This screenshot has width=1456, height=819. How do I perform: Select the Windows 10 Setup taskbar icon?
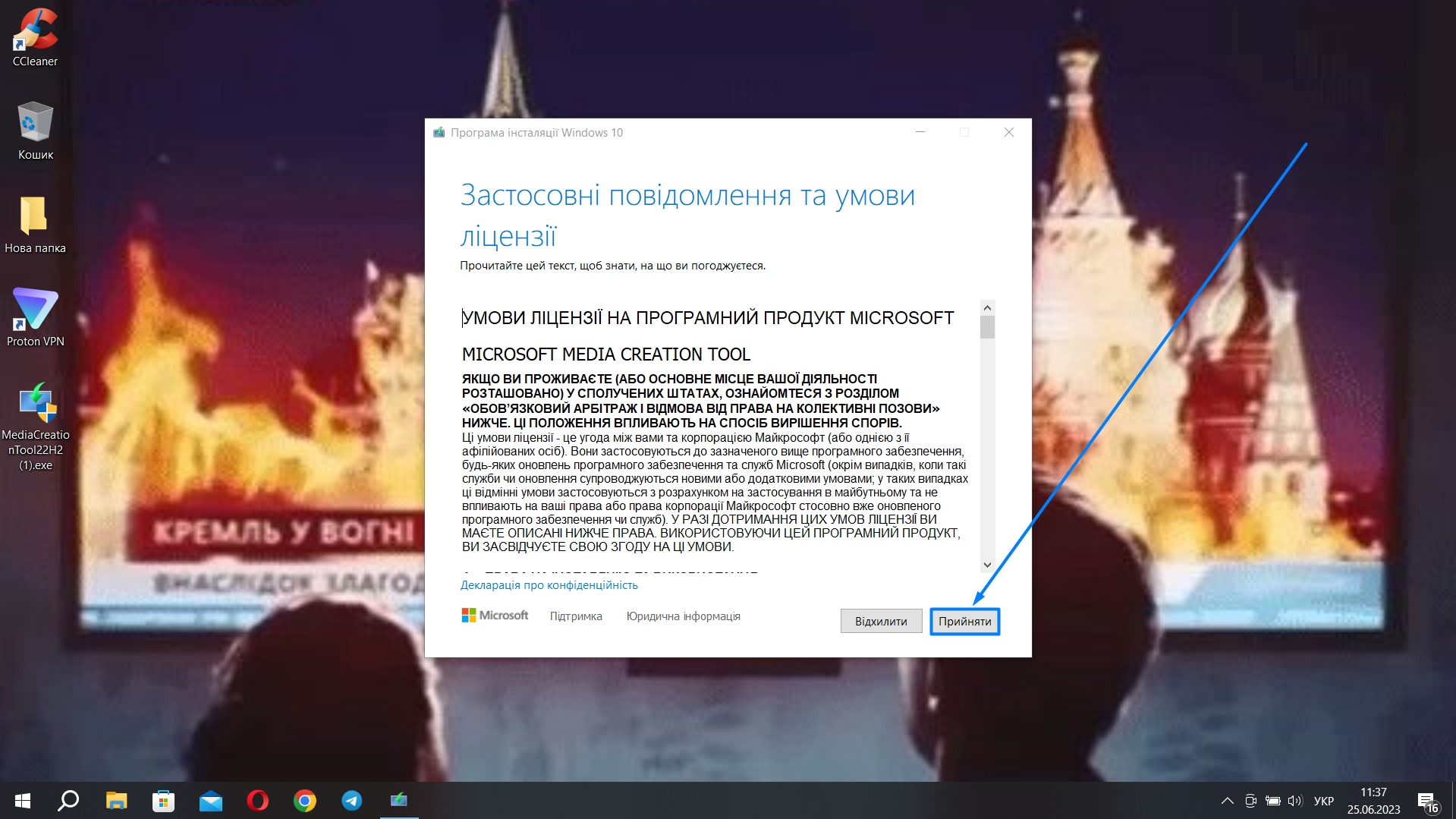pyautogui.click(x=399, y=801)
